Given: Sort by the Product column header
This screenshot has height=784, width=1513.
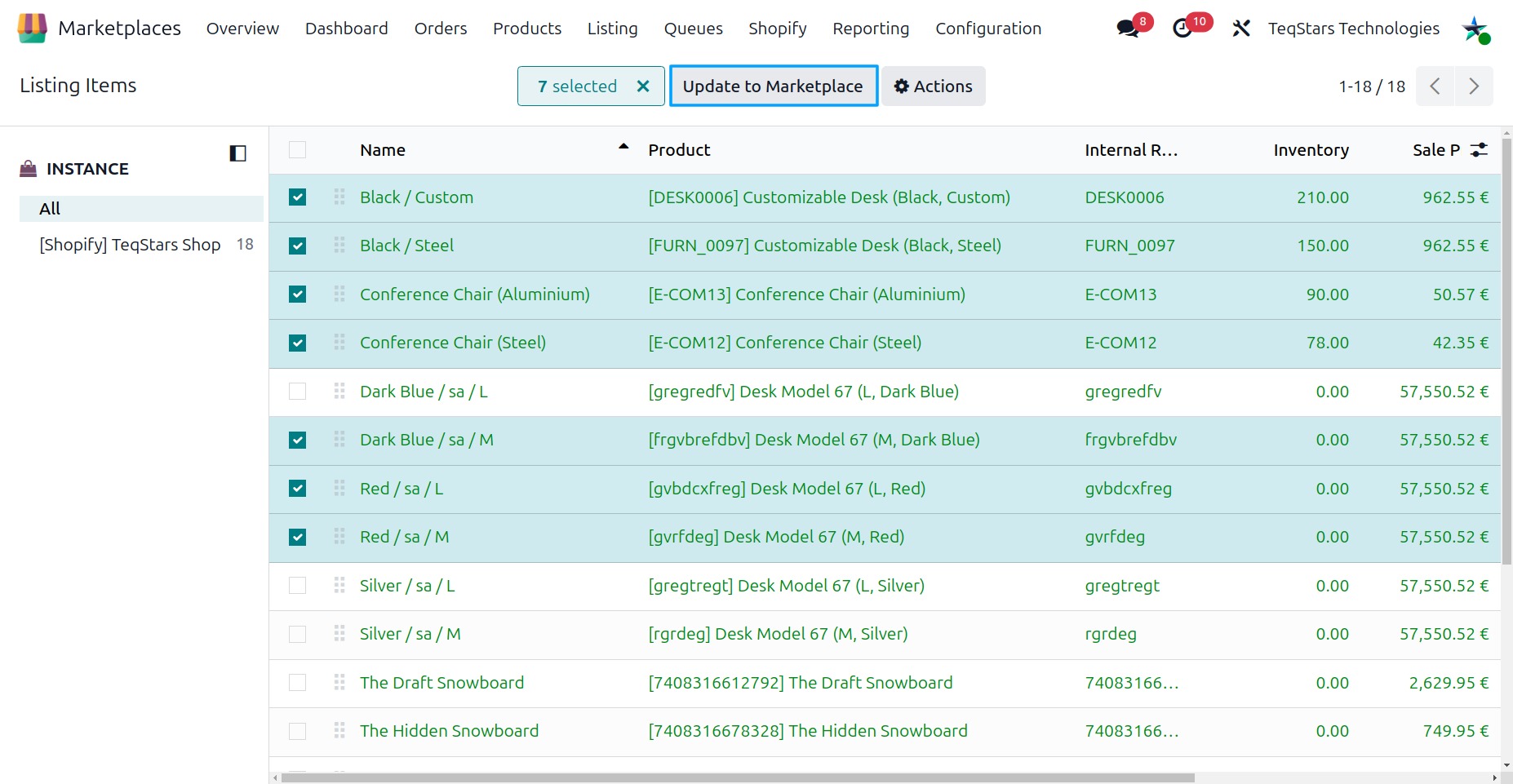Looking at the screenshot, I should coord(679,150).
